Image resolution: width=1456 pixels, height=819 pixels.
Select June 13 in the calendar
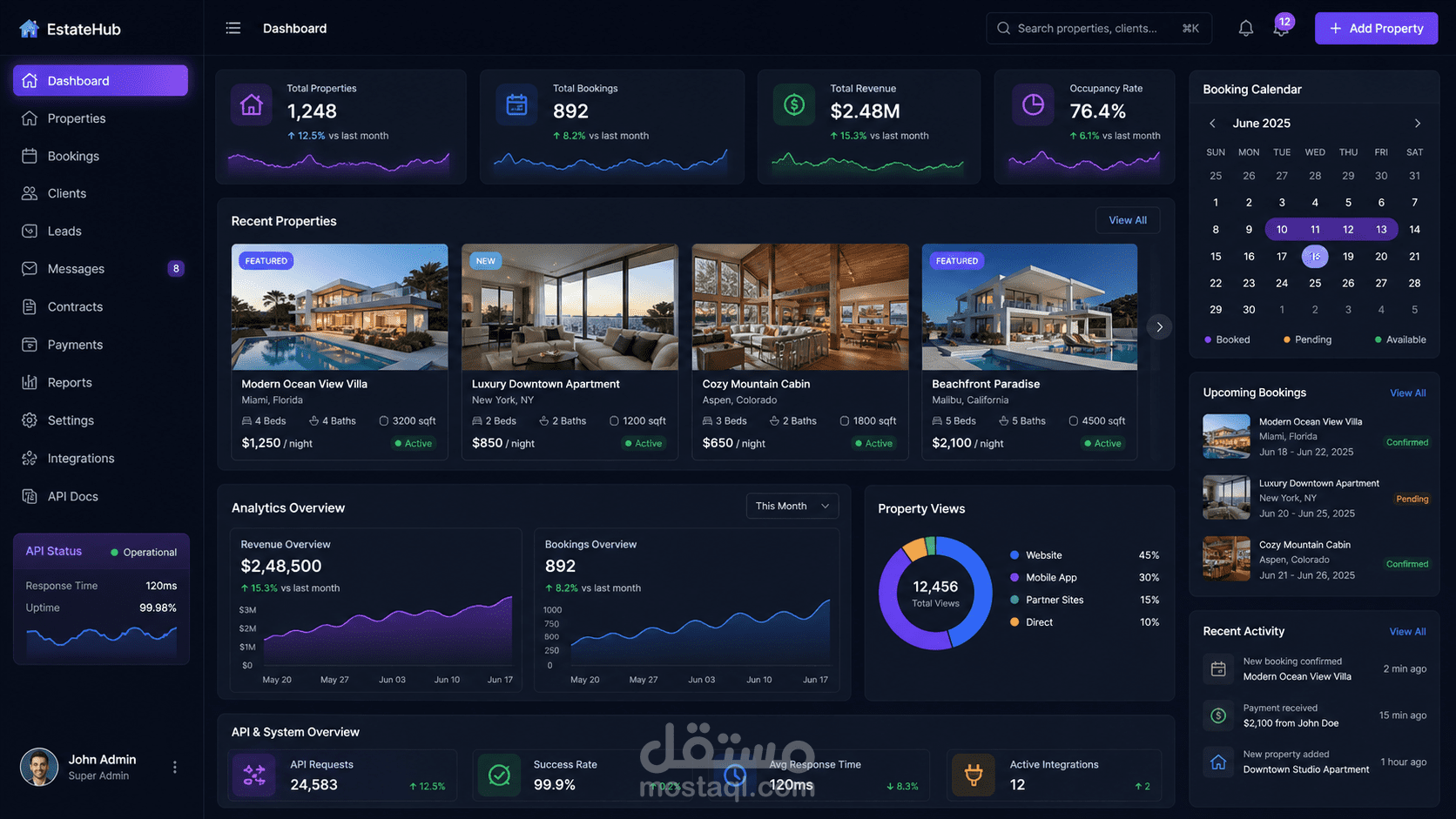[x=1381, y=230]
